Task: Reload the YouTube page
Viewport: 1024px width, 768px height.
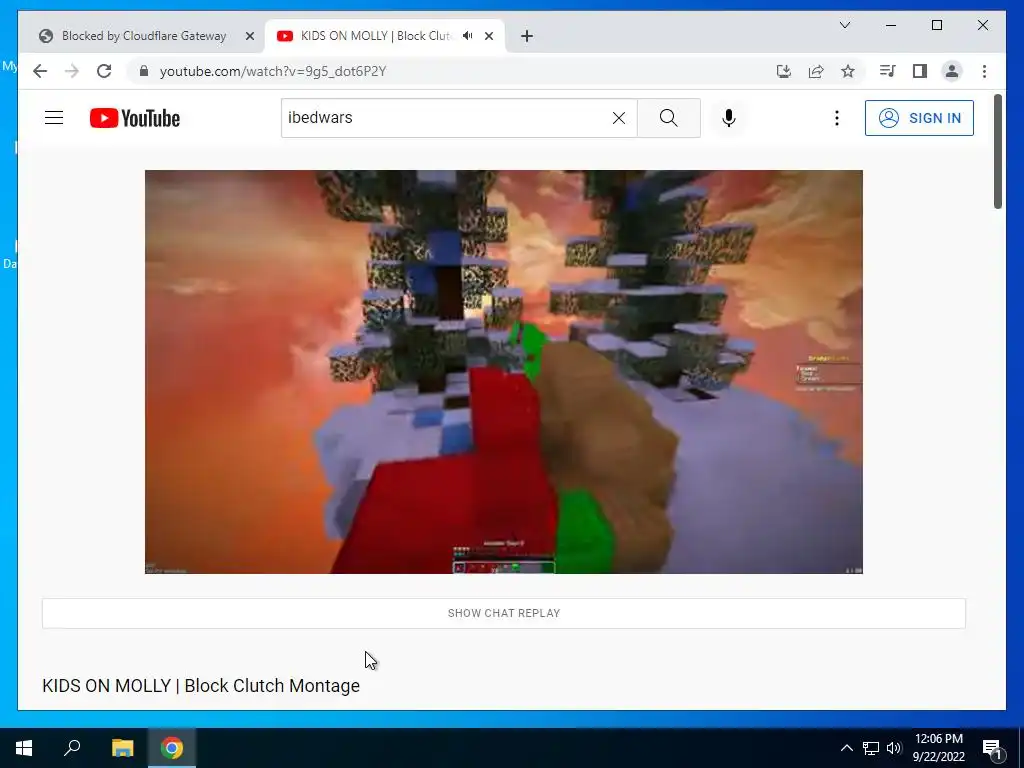Action: pyautogui.click(x=104, y=71)
